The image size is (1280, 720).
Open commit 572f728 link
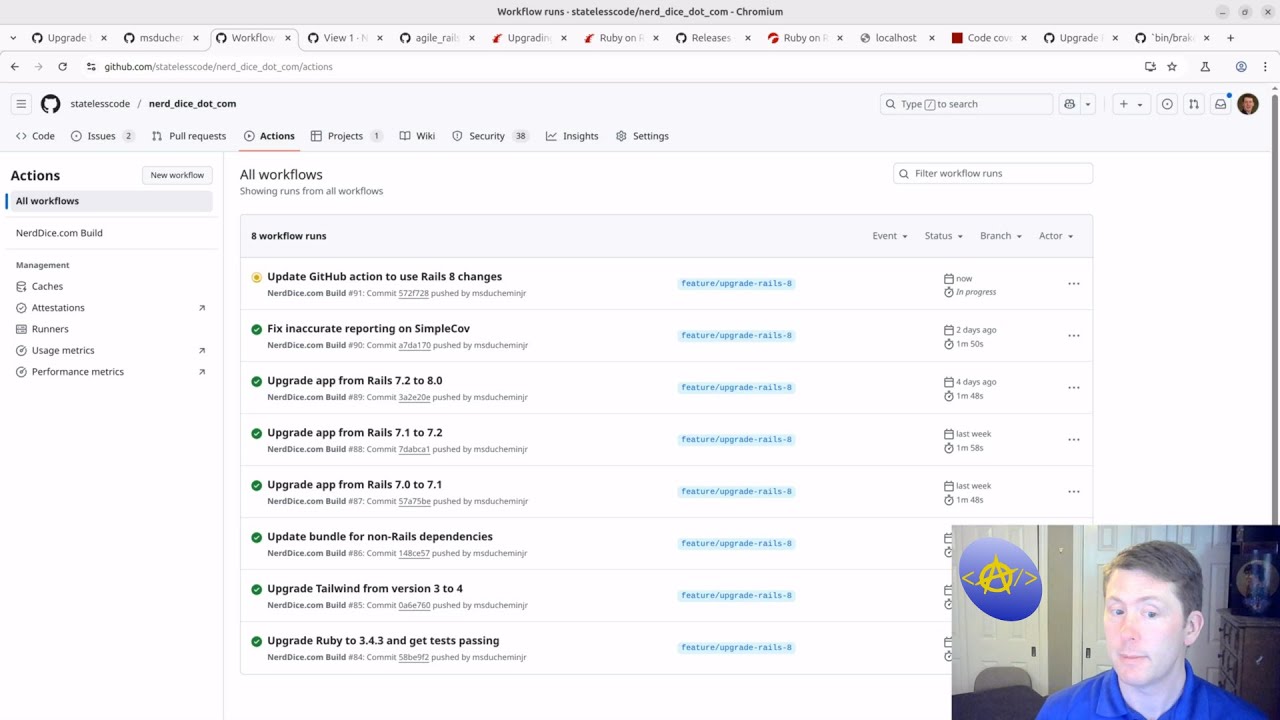[413, 294]
